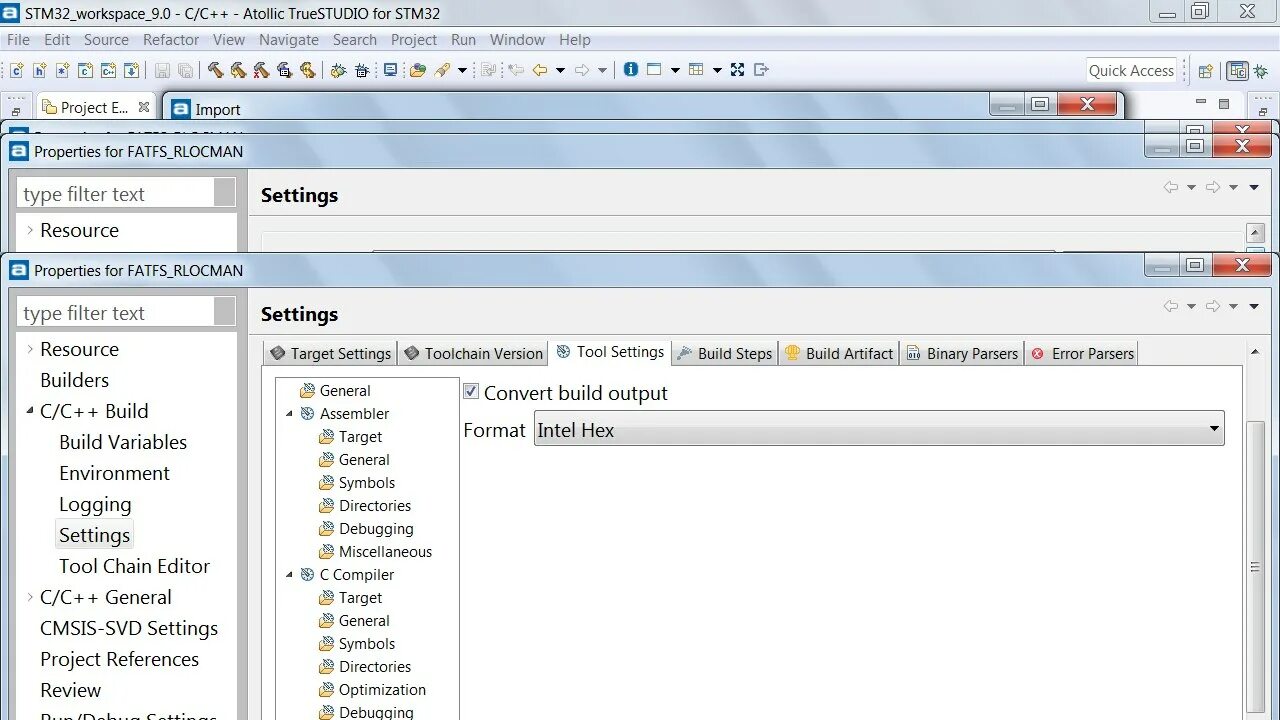Expand Resource in back Properties window
The height and width of the screenshot is (720, 1280).
pyautogui.click(x=30, y=230)
